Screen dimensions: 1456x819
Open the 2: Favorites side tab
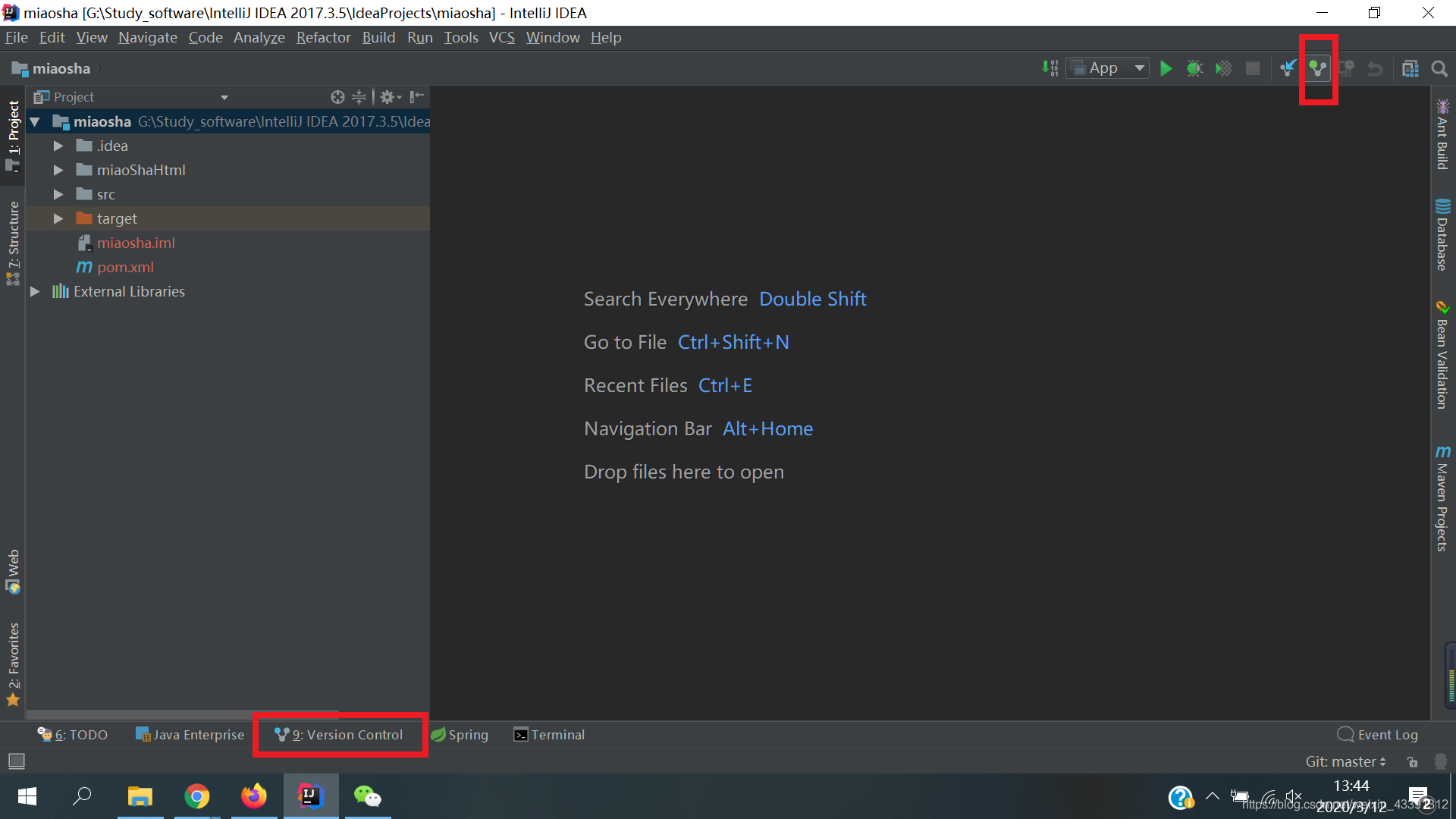tap(13, 664)
